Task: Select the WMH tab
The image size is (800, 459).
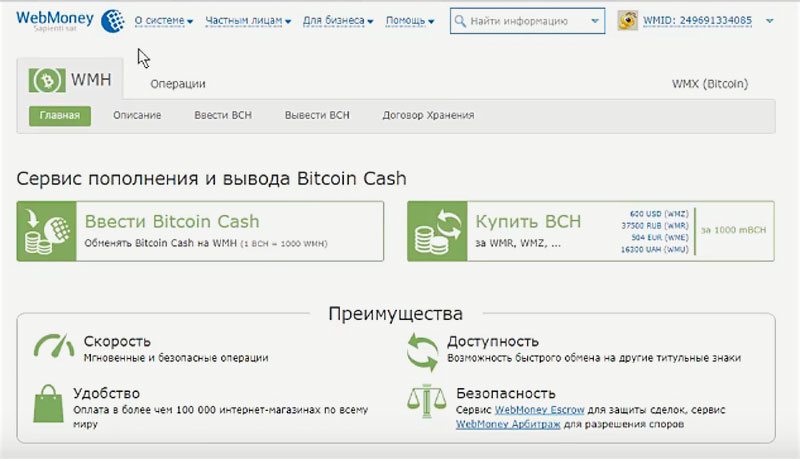Action: pos(70,79)
